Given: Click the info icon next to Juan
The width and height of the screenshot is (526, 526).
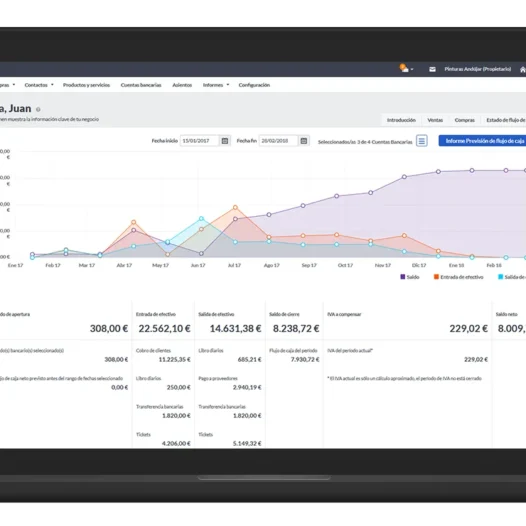Looking at the screenshot, I should pyautogui.click(x=38, y=109).
